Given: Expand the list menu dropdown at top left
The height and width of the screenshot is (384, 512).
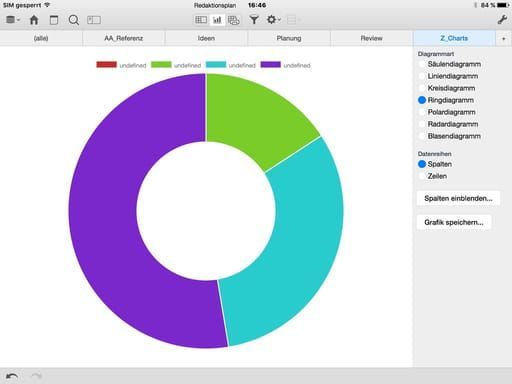Looking at the screenshot, I should (x=13, y=20).
